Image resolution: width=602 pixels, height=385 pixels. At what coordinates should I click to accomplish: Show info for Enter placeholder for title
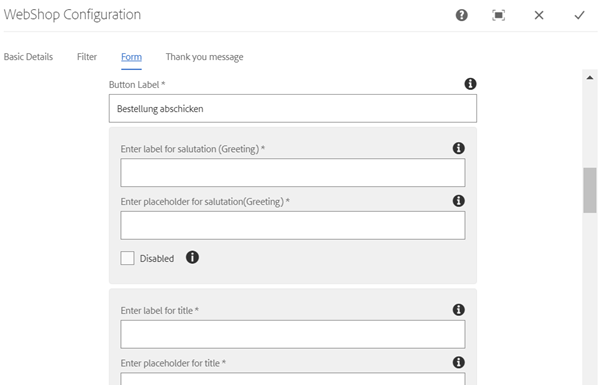(x=458, y=362)
